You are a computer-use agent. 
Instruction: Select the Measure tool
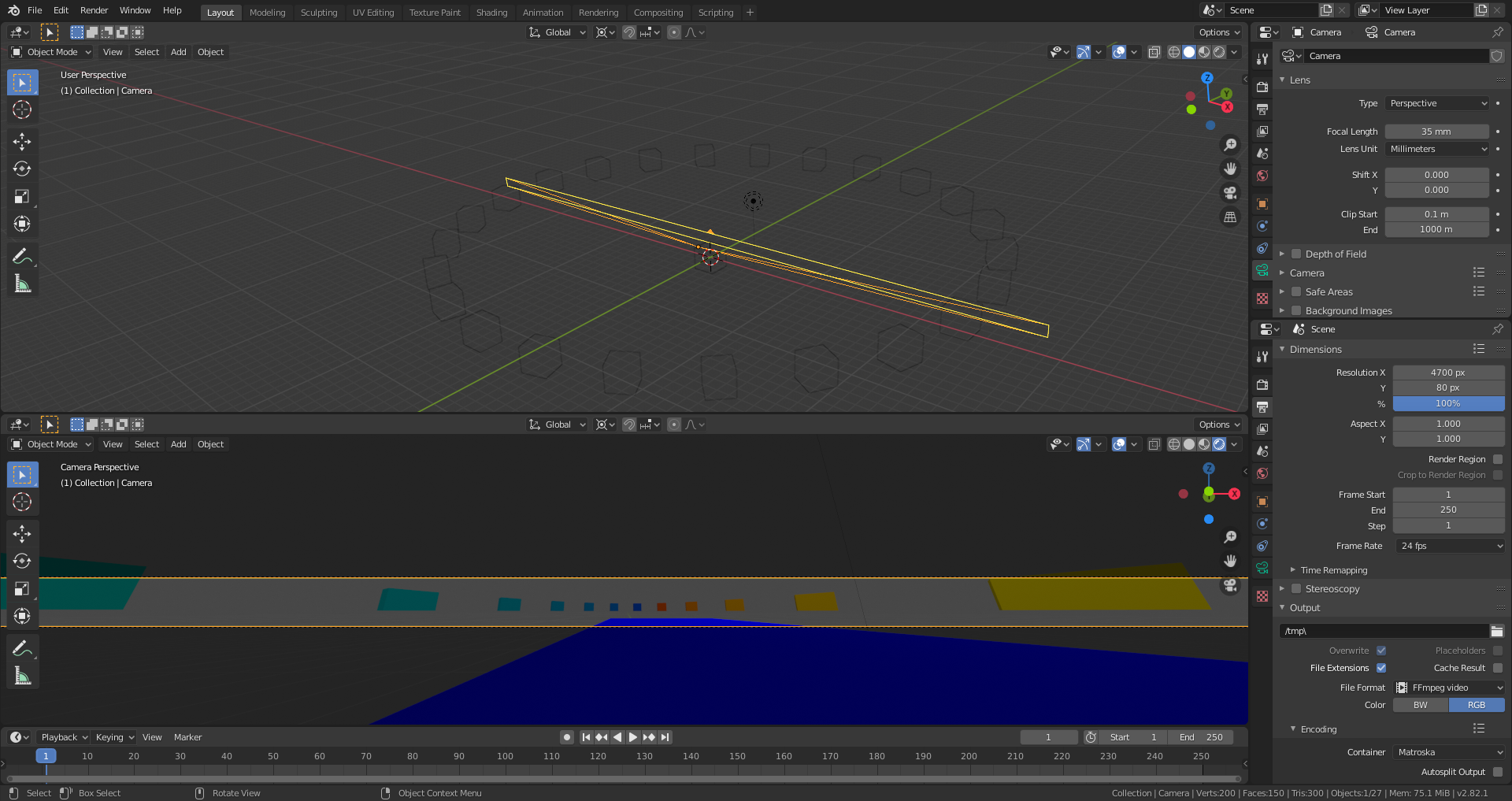(22, 282)
